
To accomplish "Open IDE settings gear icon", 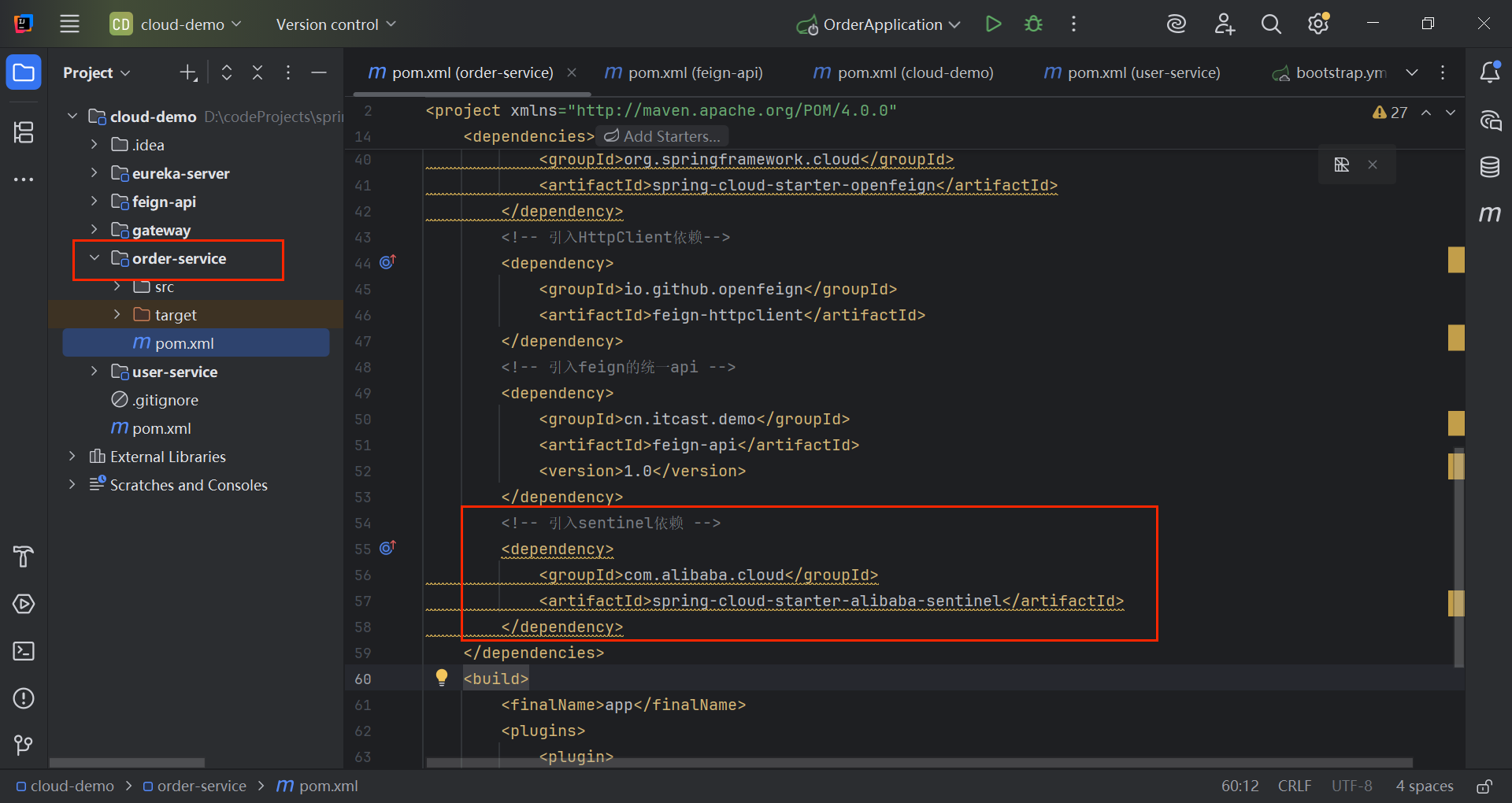I will click(1318, 24).
